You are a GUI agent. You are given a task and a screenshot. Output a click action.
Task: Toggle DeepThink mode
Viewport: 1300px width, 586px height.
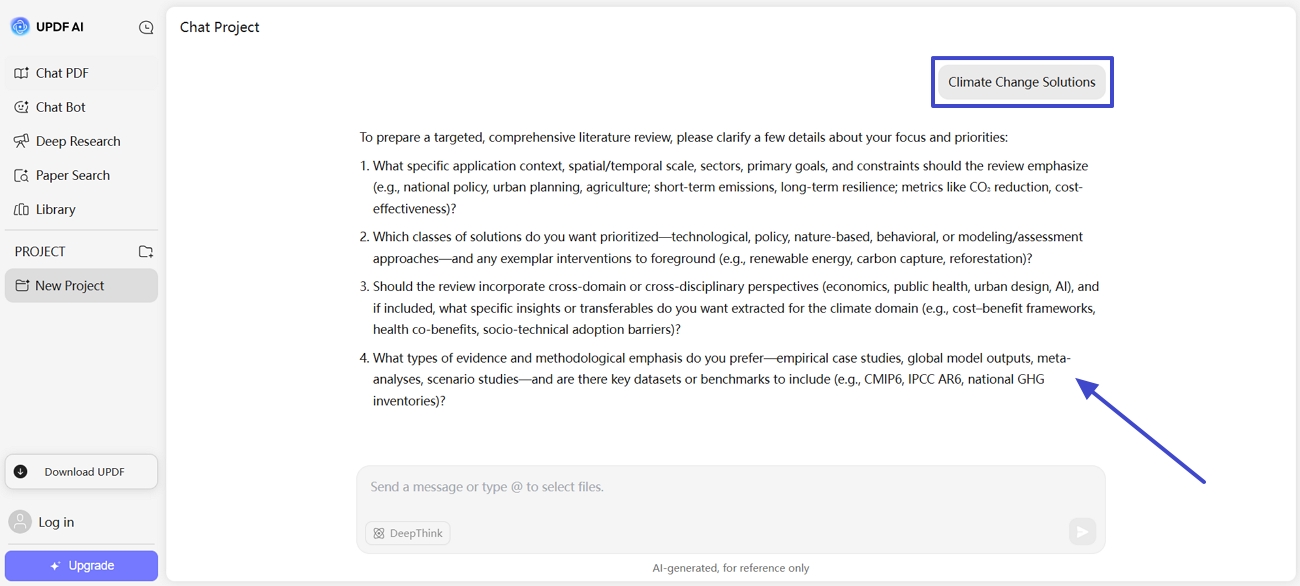coord(408,533)
